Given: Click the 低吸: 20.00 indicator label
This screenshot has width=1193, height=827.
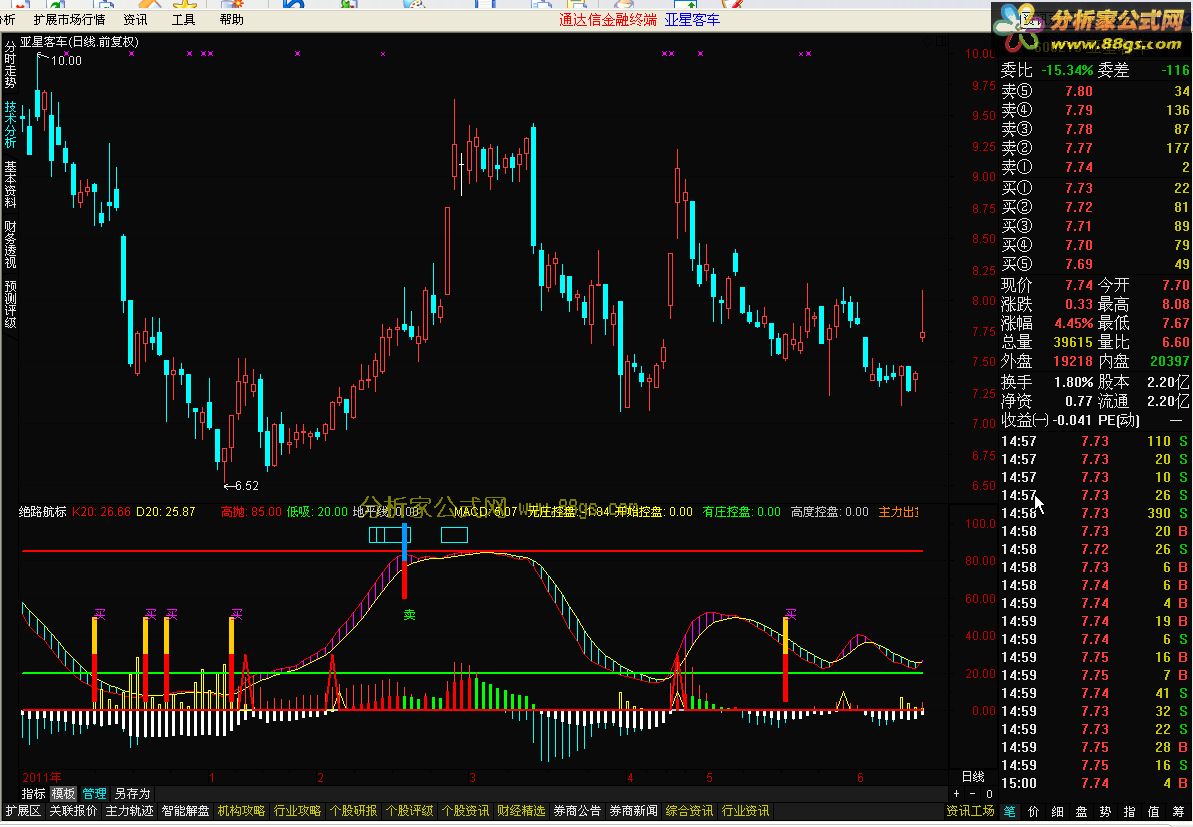Looking at the screenshot, I should pyautogui.click(x=317, y=512).
